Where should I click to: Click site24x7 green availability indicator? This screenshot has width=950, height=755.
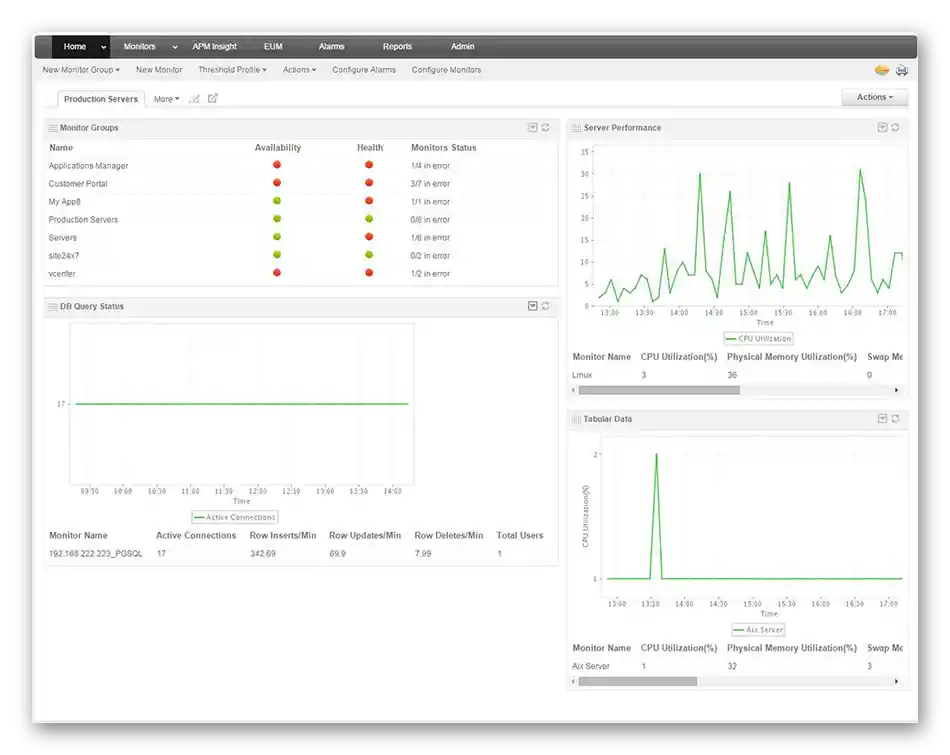pyautogui.click(x=277, y=254)
